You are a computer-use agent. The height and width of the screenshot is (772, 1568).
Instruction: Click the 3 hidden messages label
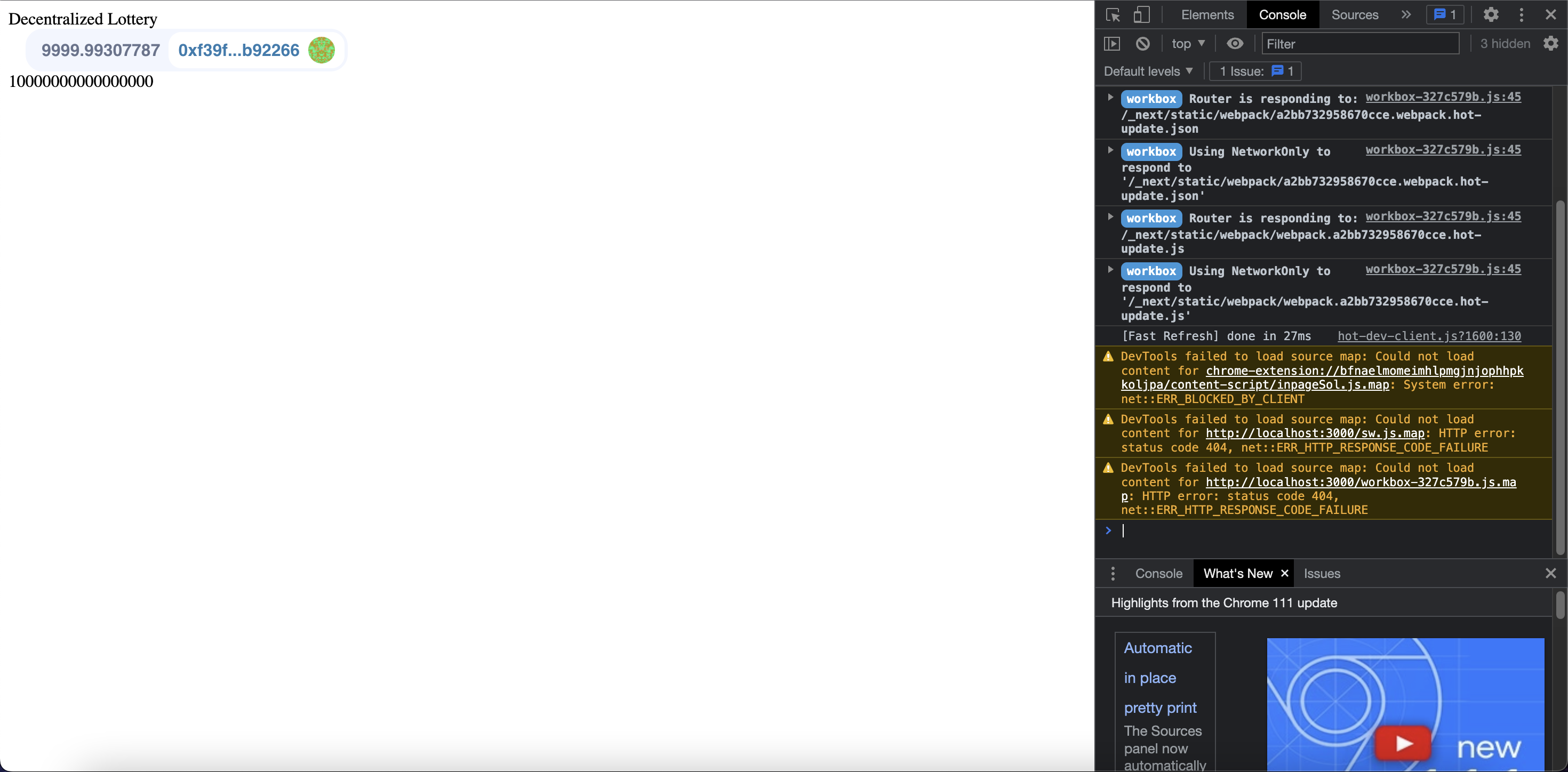click(x=1505, y=44)
